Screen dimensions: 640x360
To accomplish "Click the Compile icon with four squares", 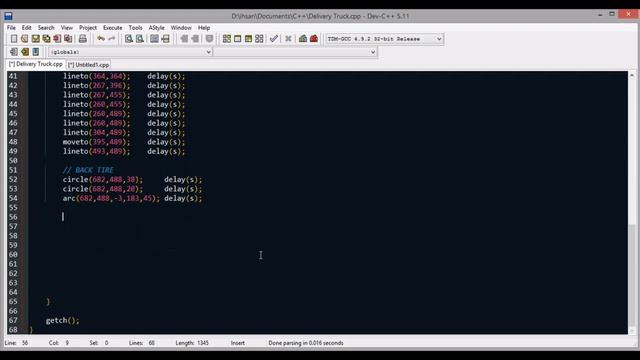I will (x=227, y=39).
